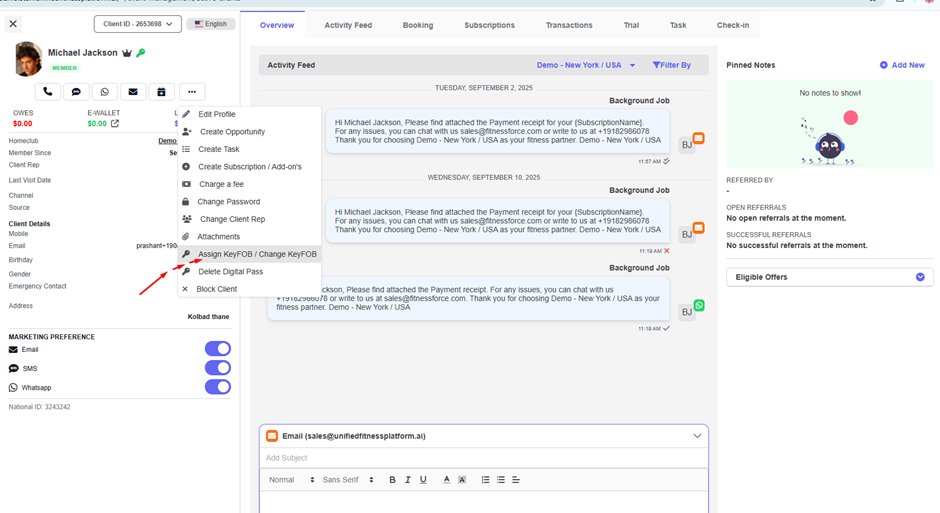Switch to the Booking tab
This screenshot has width=940, height=513.
[x=418, y=25]
